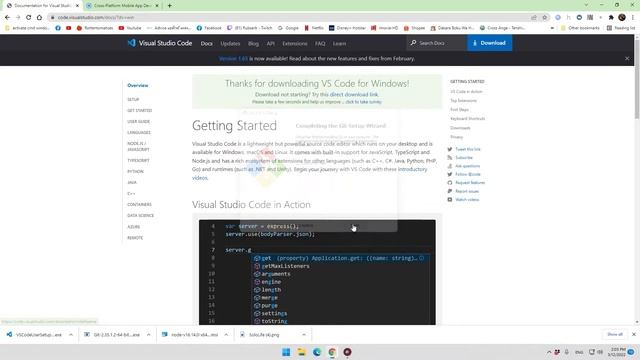Viewport: 640px width, 360px height.
Task: Expand C++ in the docs sidebar
Action: 131,193
